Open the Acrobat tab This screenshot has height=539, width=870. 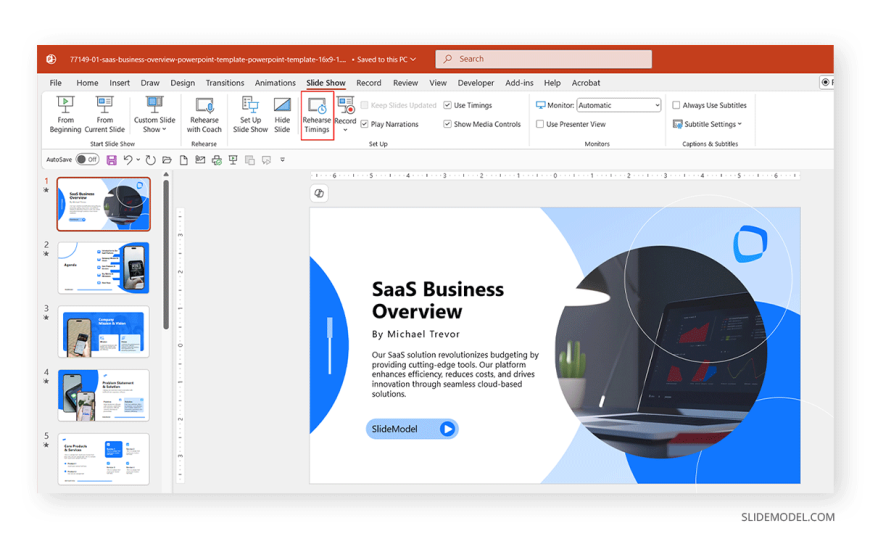586,83
